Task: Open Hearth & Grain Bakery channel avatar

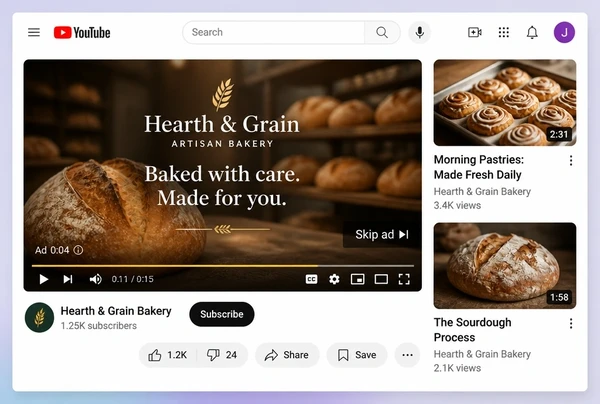Action: click(x=39, y=318)
